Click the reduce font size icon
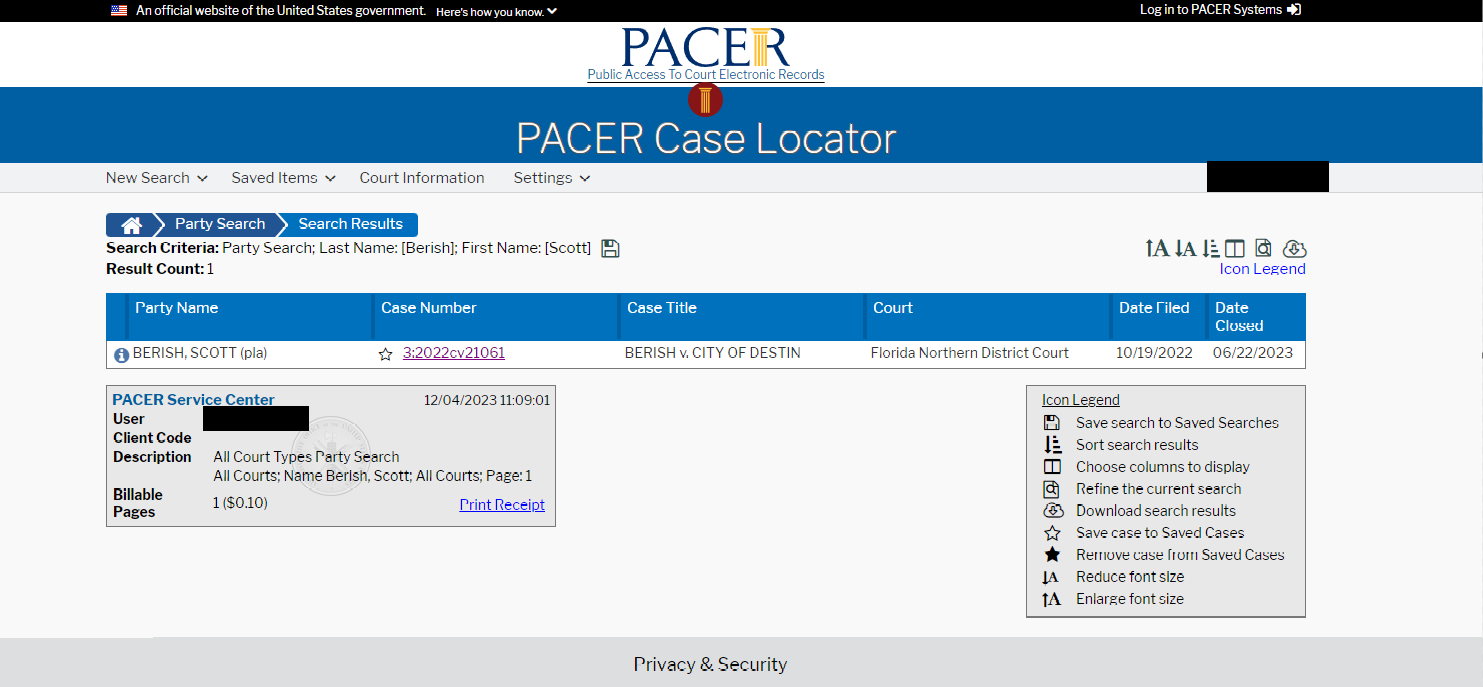This screenshot has width=1483, height=687. 1185,249
